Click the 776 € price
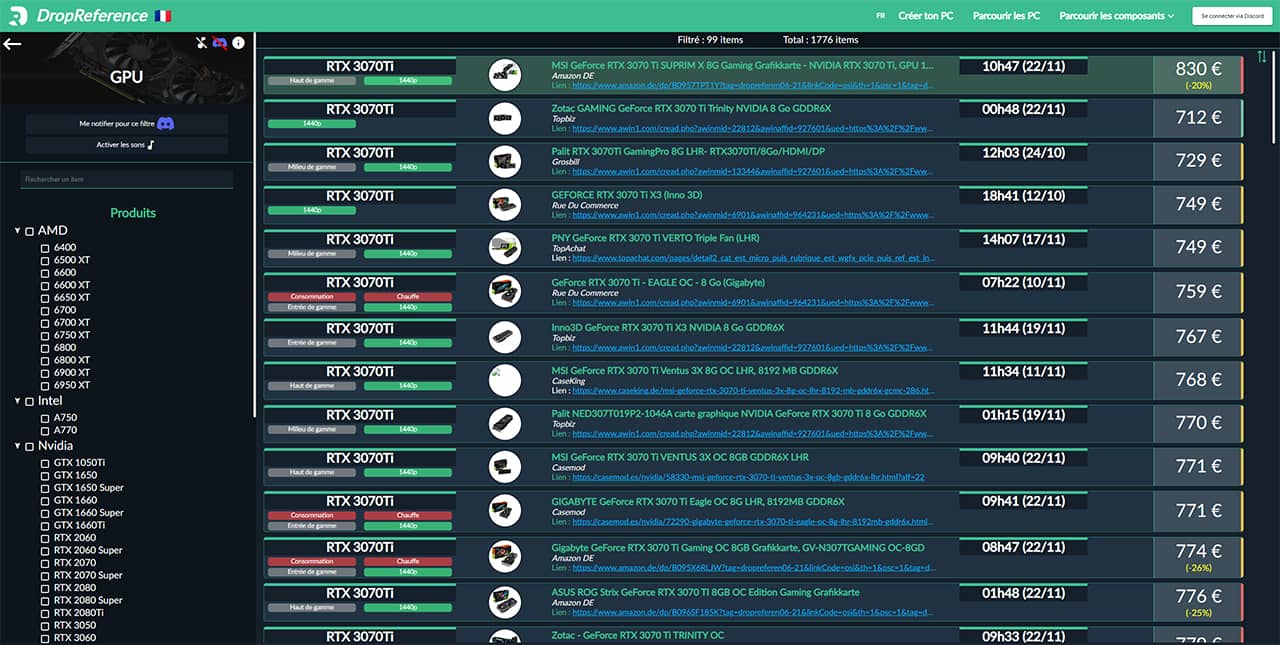Viewport: 1280px width, 645px height. (1198, 596)
